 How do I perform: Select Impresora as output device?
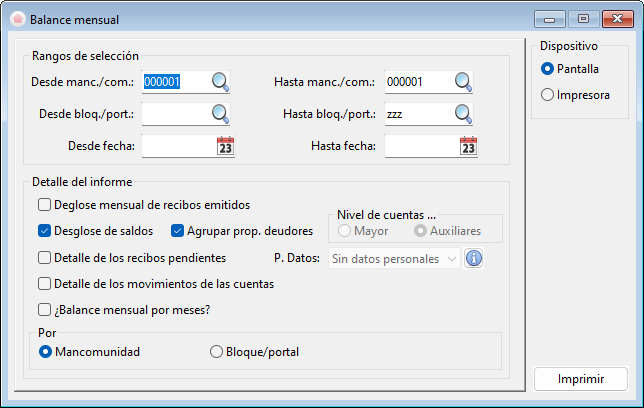[x=546, y=95]
